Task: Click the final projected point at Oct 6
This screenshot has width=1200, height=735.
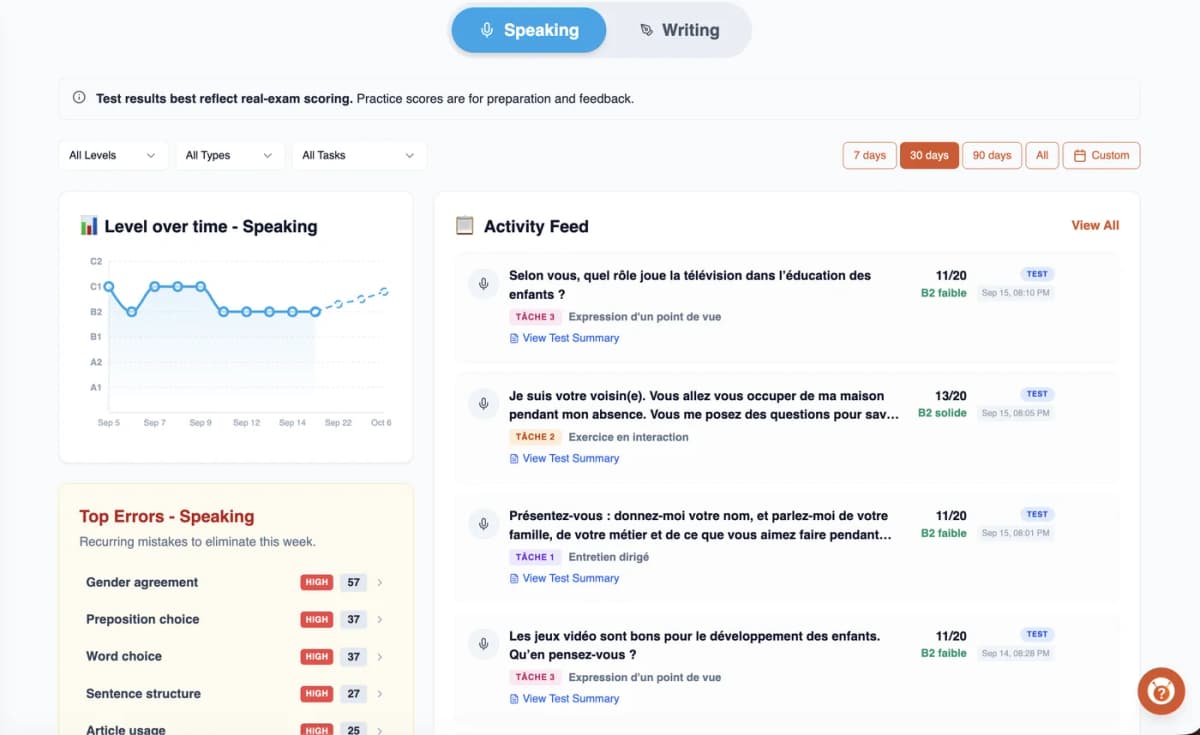Action: click(384, 292)
